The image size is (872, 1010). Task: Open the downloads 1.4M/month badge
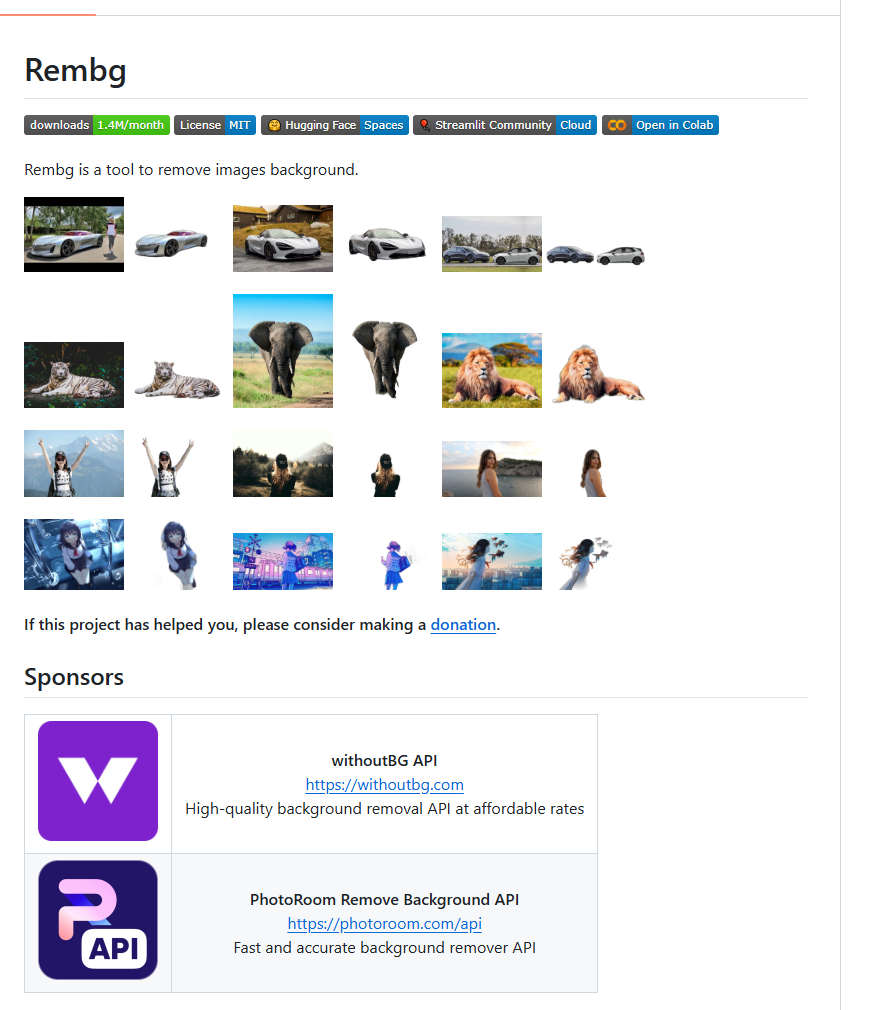coord(97,125)
